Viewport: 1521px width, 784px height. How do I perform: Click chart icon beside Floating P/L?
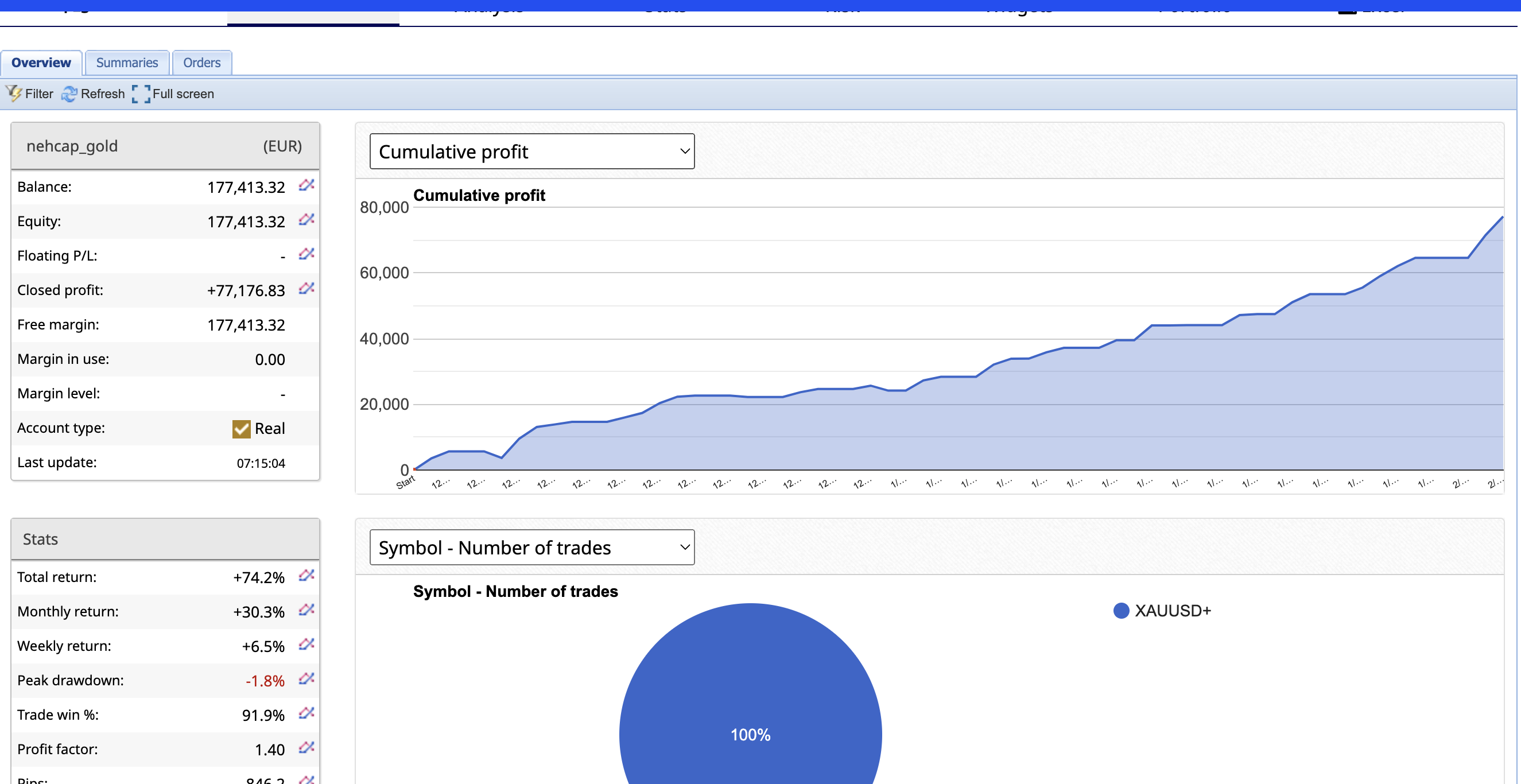tap(306, 254)
